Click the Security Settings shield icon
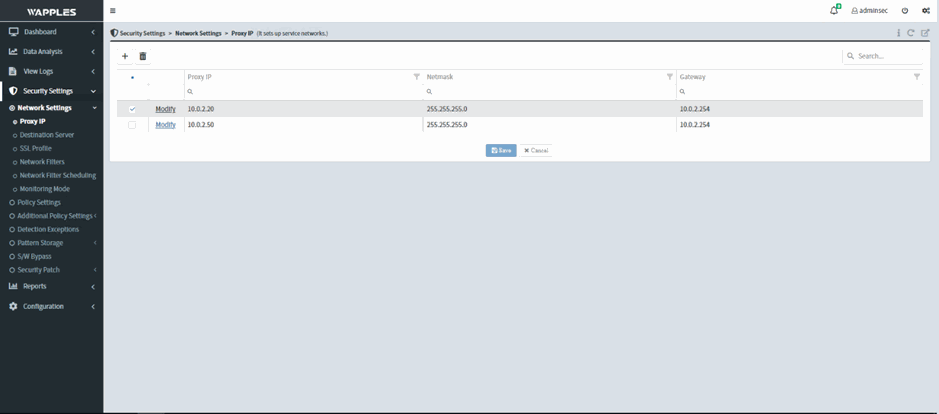 [x=13, y=91]
